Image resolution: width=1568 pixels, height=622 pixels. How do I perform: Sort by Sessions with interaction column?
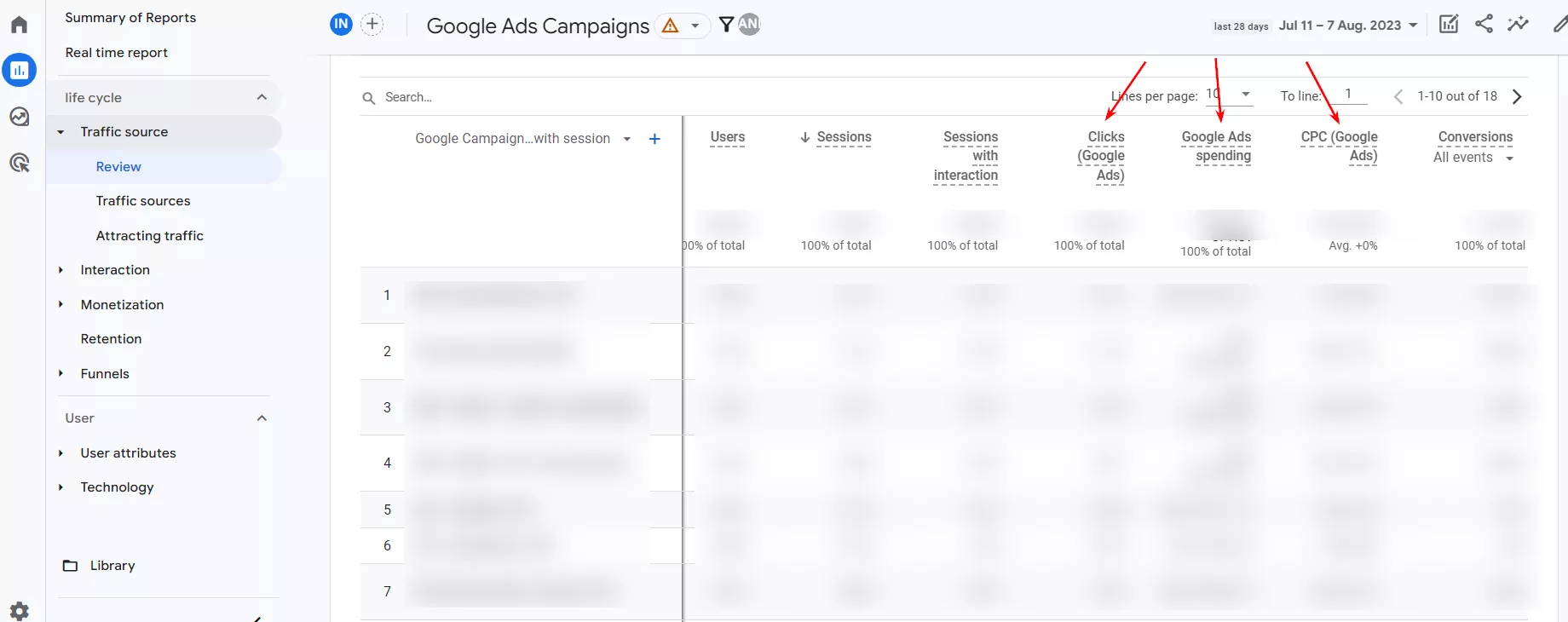(966, 156)
